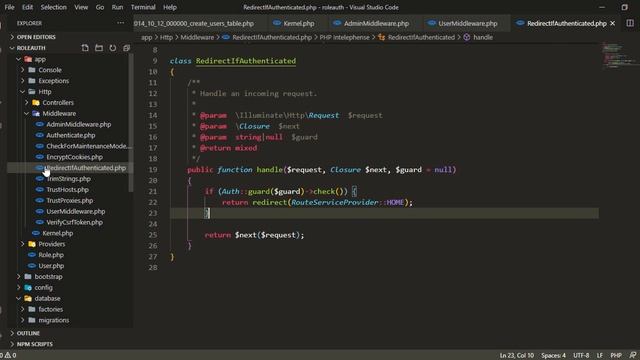This screenshot has height=360, width=640.
Task: Click the Middleware breadcrumb segment
Action: [x=197, y=37]
